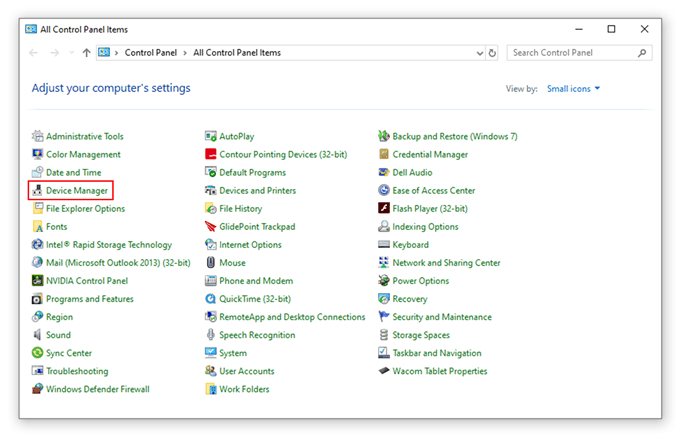This screenshot has width=680, height=437.
Task: Click the NVIDIA Control Panel icon
Action: [x=38, y=281]
